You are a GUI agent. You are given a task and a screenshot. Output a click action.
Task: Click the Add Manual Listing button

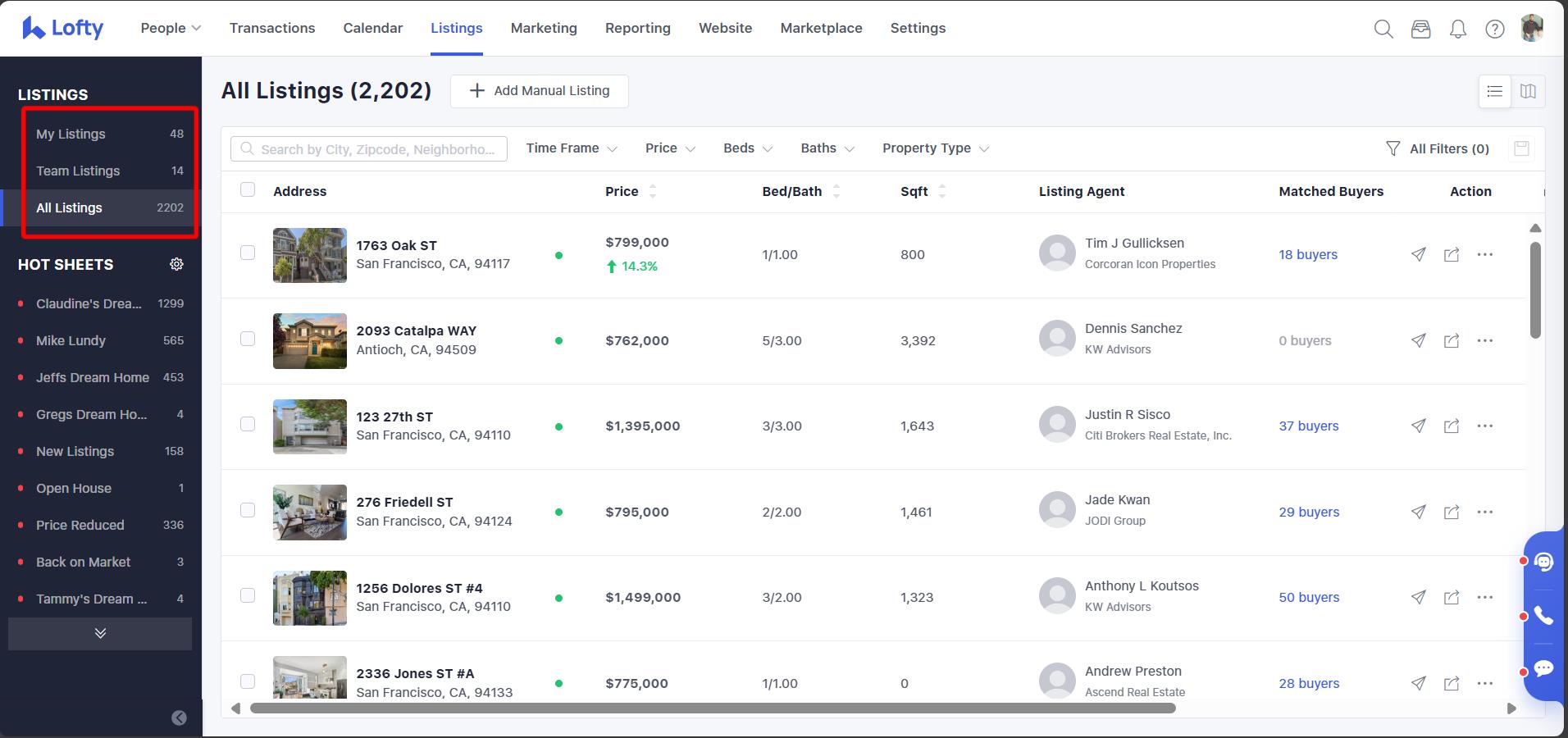pyautogui.click(x=539, y=91)
